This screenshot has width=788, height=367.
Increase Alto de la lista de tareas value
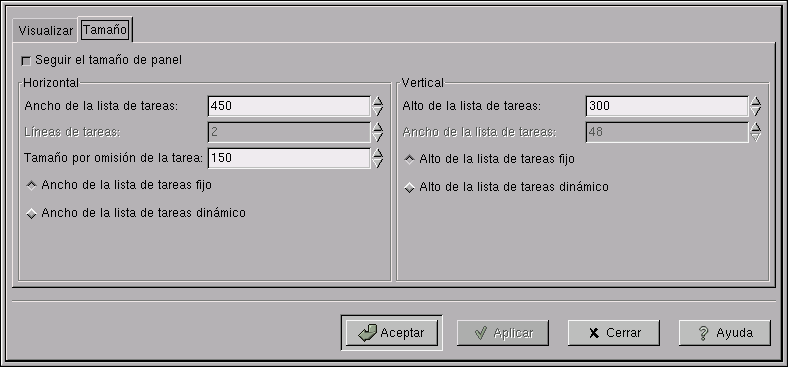[x=755, y=101]
